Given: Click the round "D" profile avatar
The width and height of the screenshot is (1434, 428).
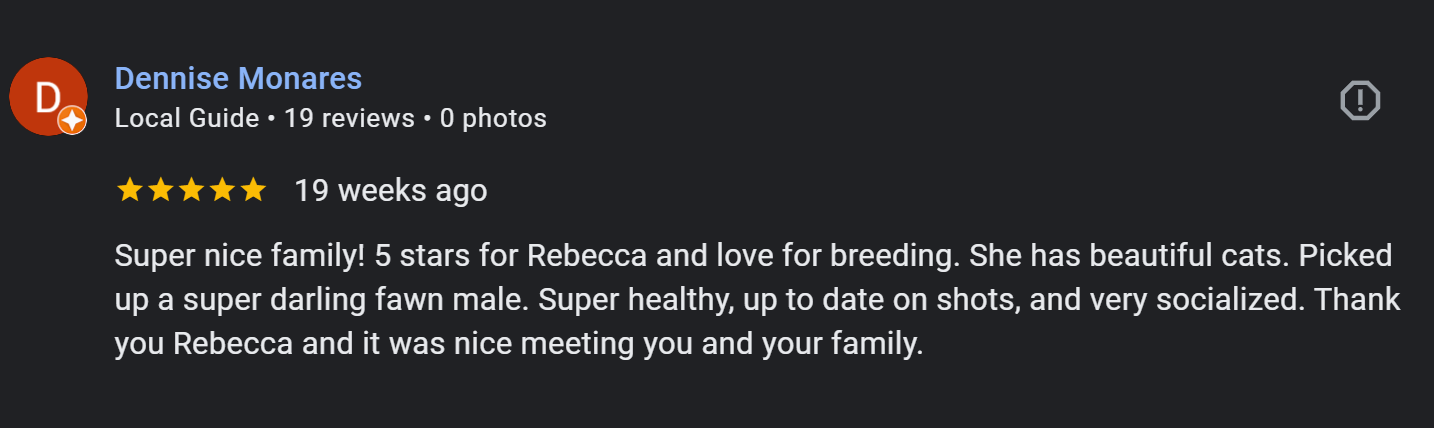Looking at the screenshot, I should 46,96.
